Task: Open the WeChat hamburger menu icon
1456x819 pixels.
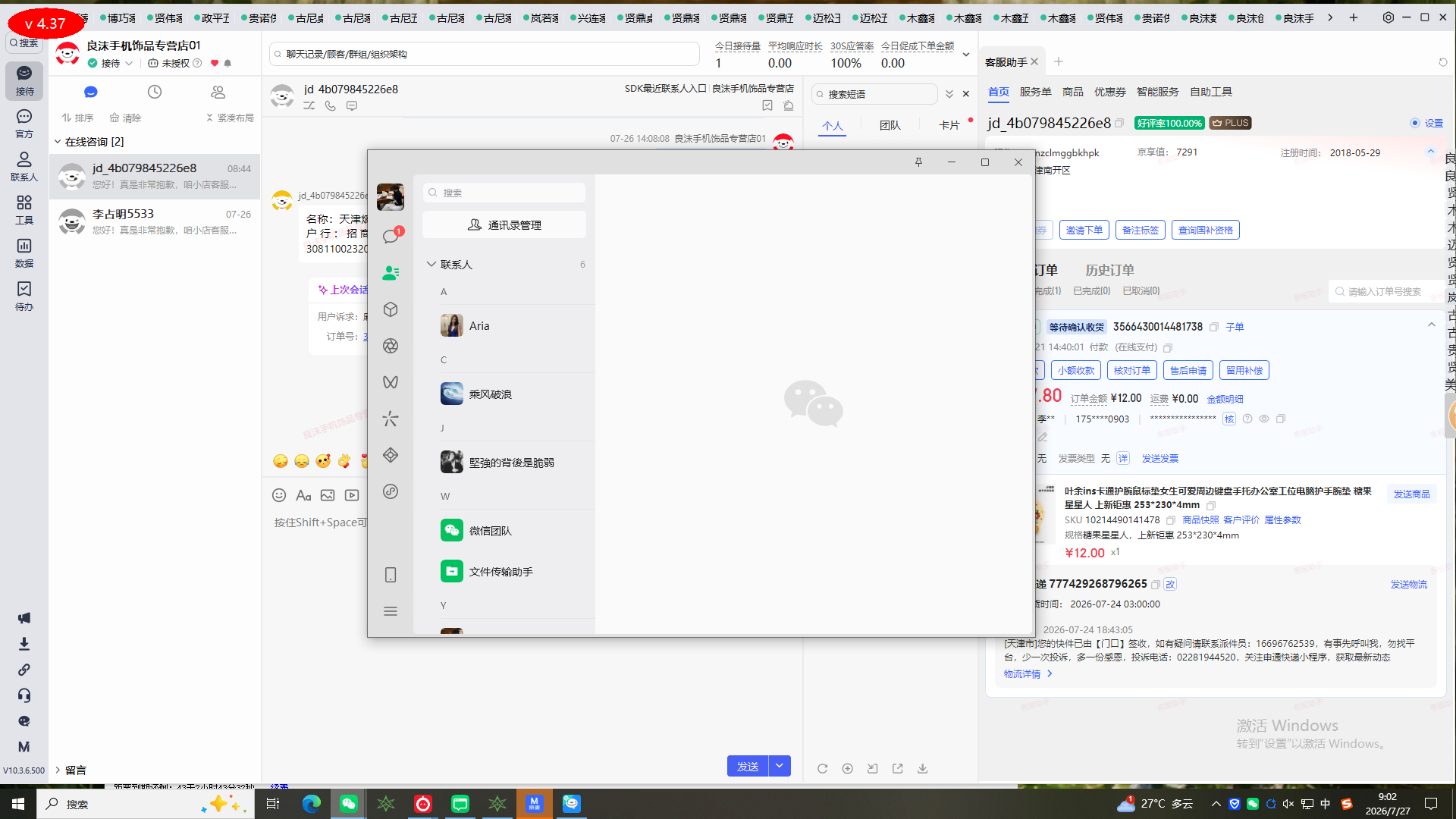Action: 391,611
